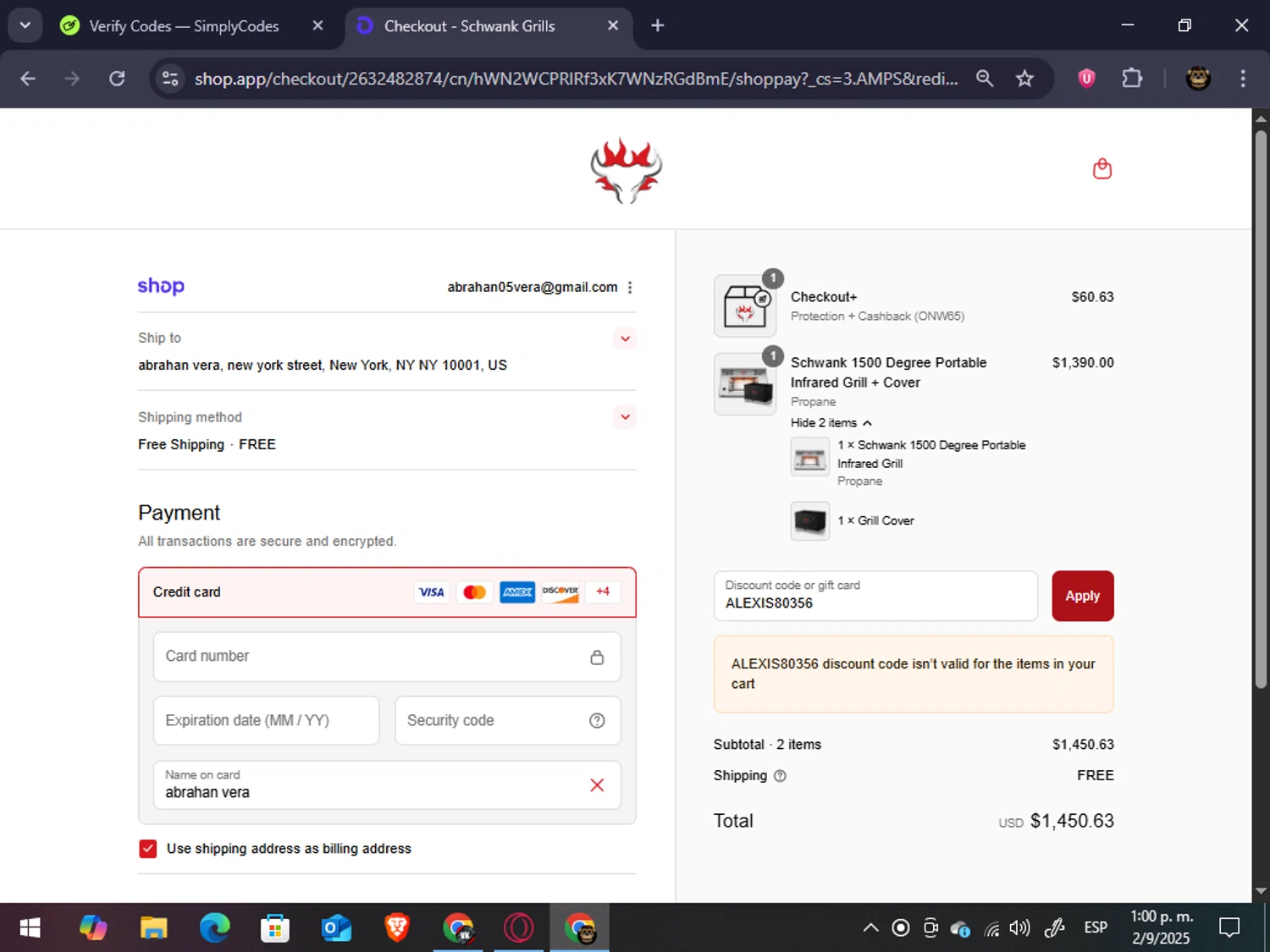
Task: Click the American Express icon
Action: point(517,592)
